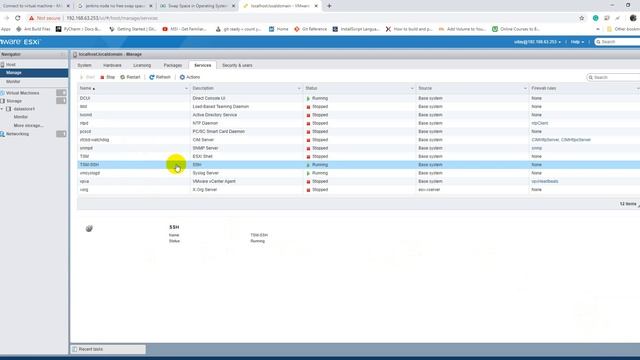Select Monitor under datastore1
The image size is (640, 360).
[21, 117]
